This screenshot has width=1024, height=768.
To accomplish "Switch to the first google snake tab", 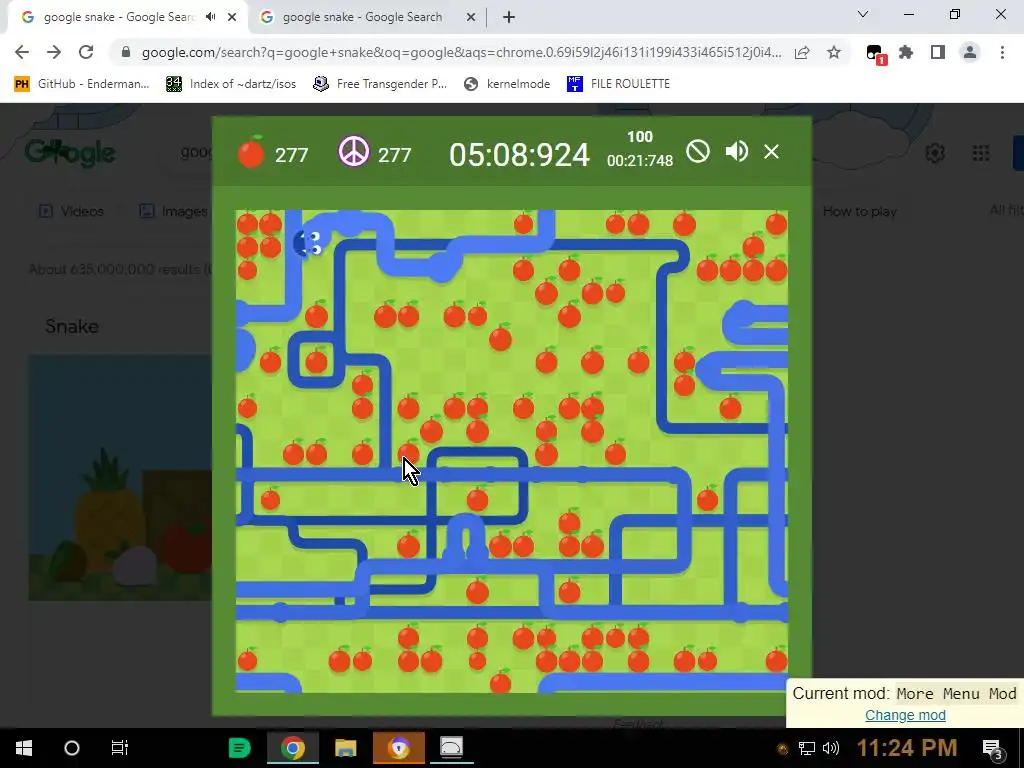I will pos(118,17).
